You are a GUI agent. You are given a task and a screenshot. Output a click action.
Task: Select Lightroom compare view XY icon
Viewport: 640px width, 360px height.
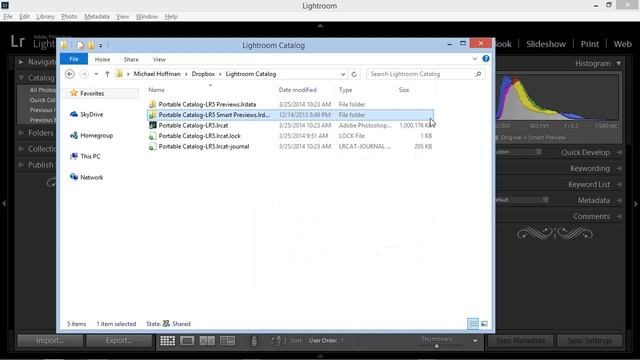pyautogui.click(x=207, y=340)
